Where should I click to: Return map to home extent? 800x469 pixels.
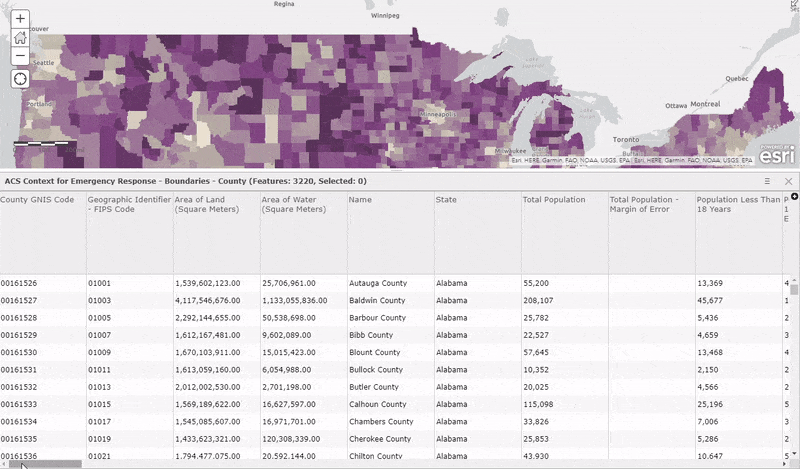(20, 37)
